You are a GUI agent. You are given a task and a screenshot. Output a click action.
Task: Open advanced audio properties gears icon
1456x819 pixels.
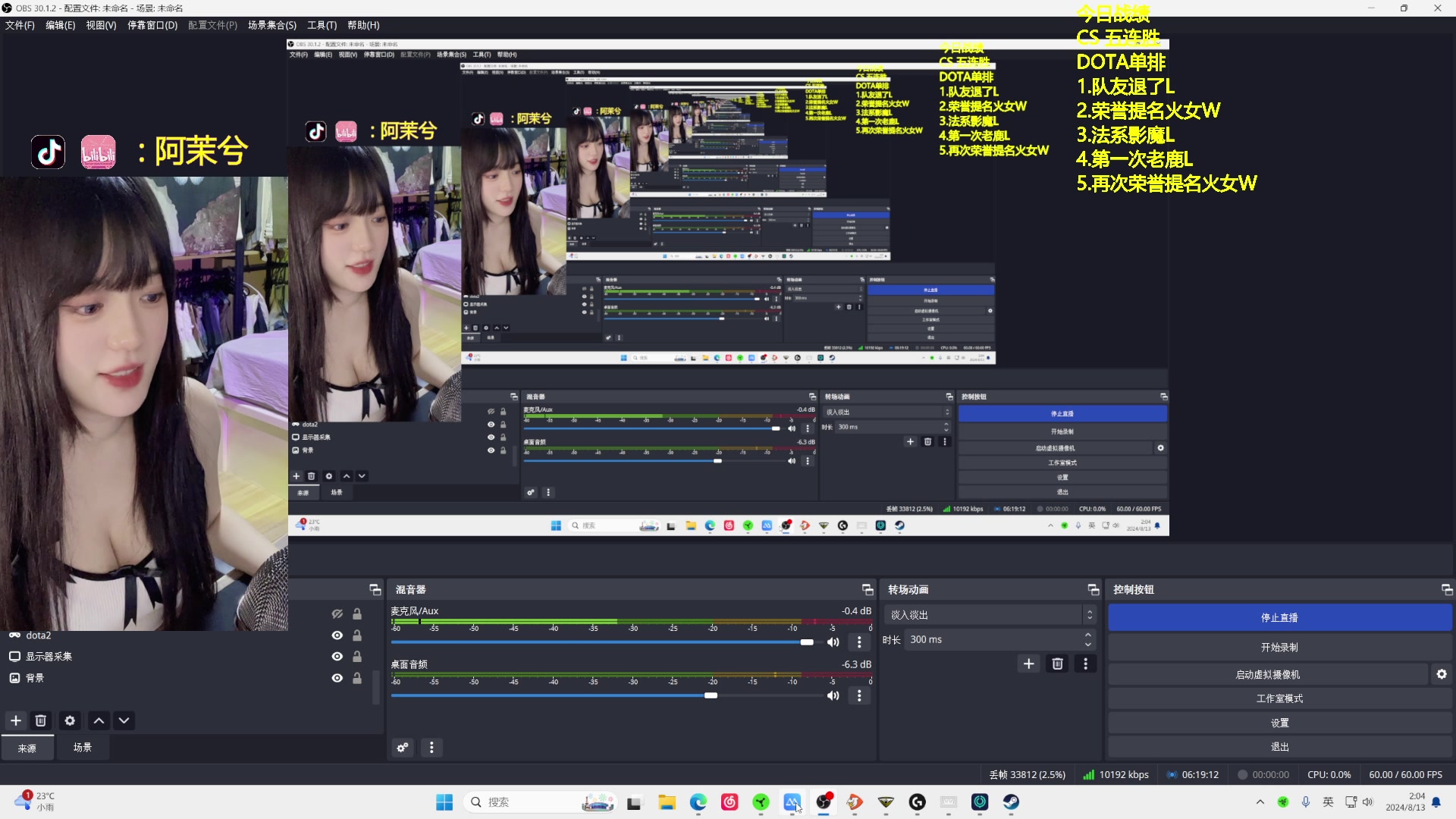click(x=403, y=748)
